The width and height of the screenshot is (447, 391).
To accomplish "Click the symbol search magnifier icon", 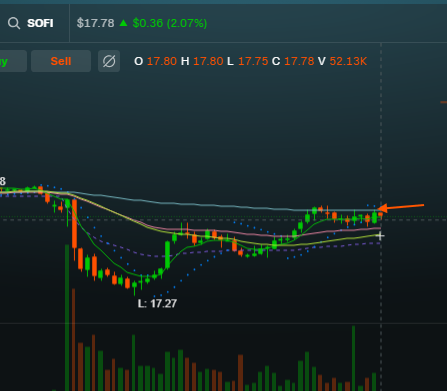I will 14,23.
